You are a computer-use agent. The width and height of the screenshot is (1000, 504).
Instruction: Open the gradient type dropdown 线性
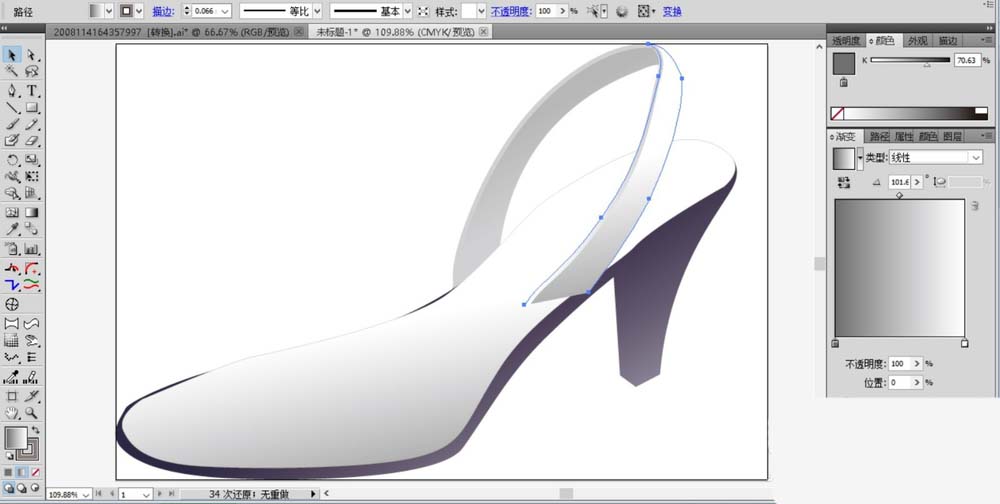coord(975,158)
